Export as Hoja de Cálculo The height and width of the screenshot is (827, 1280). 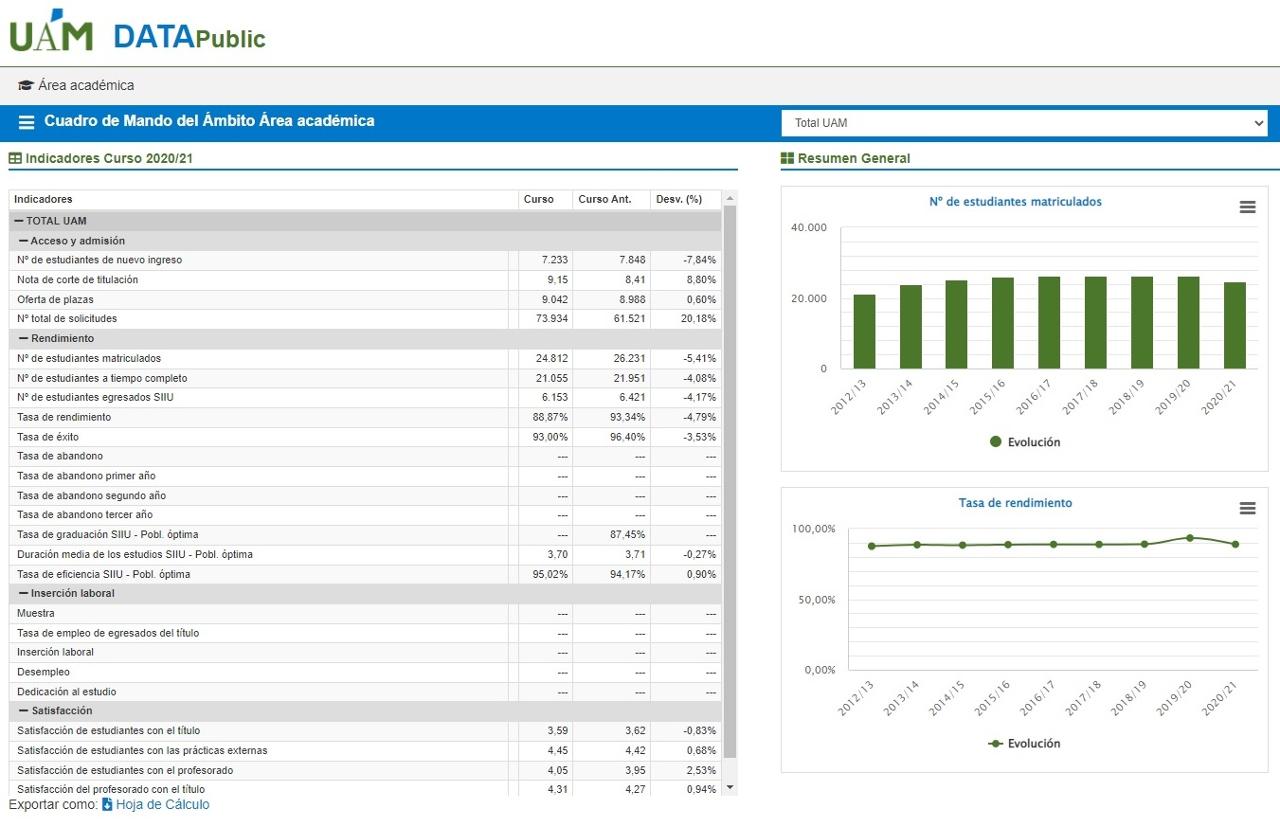pyautogui.click(x=162, y=805)
